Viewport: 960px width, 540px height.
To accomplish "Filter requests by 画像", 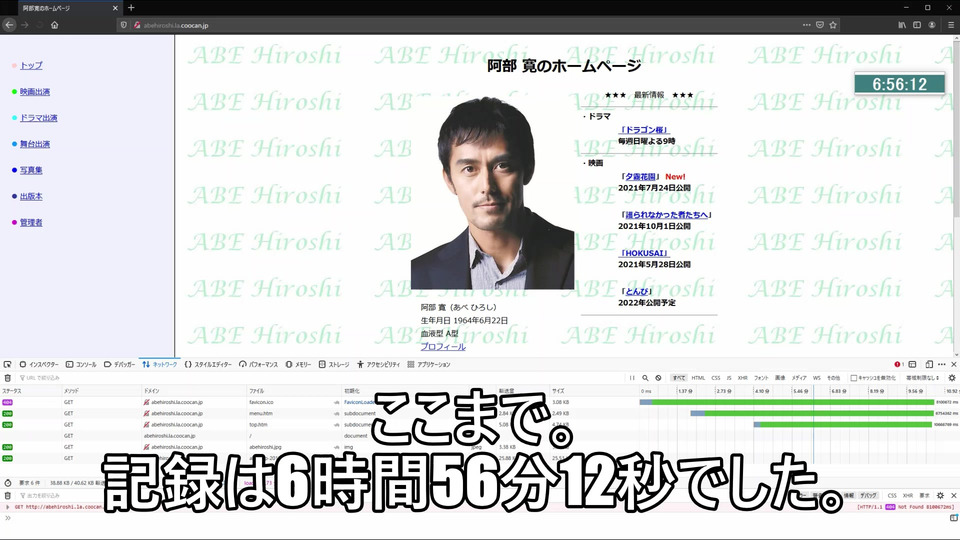I will point(780,378).
